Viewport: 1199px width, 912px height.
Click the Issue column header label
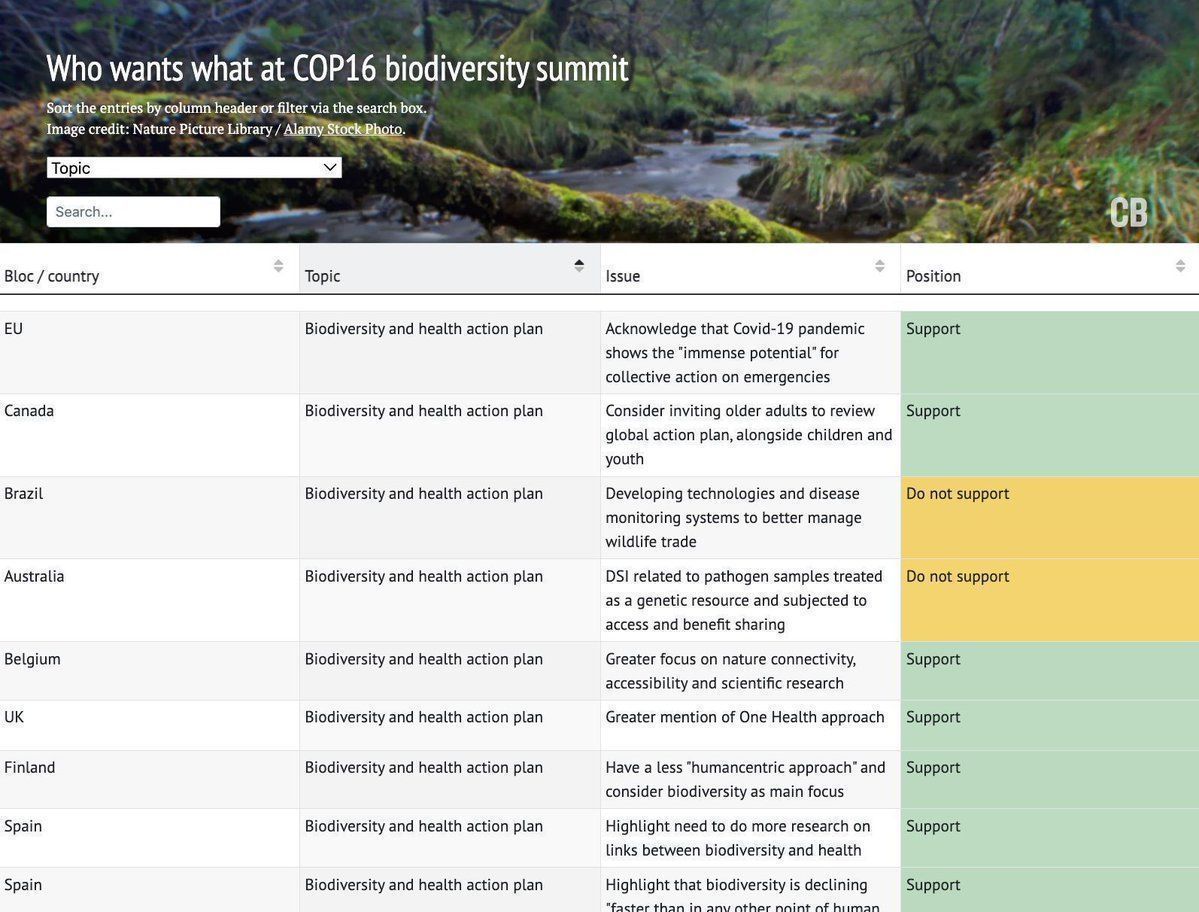[x=622, y=276]
